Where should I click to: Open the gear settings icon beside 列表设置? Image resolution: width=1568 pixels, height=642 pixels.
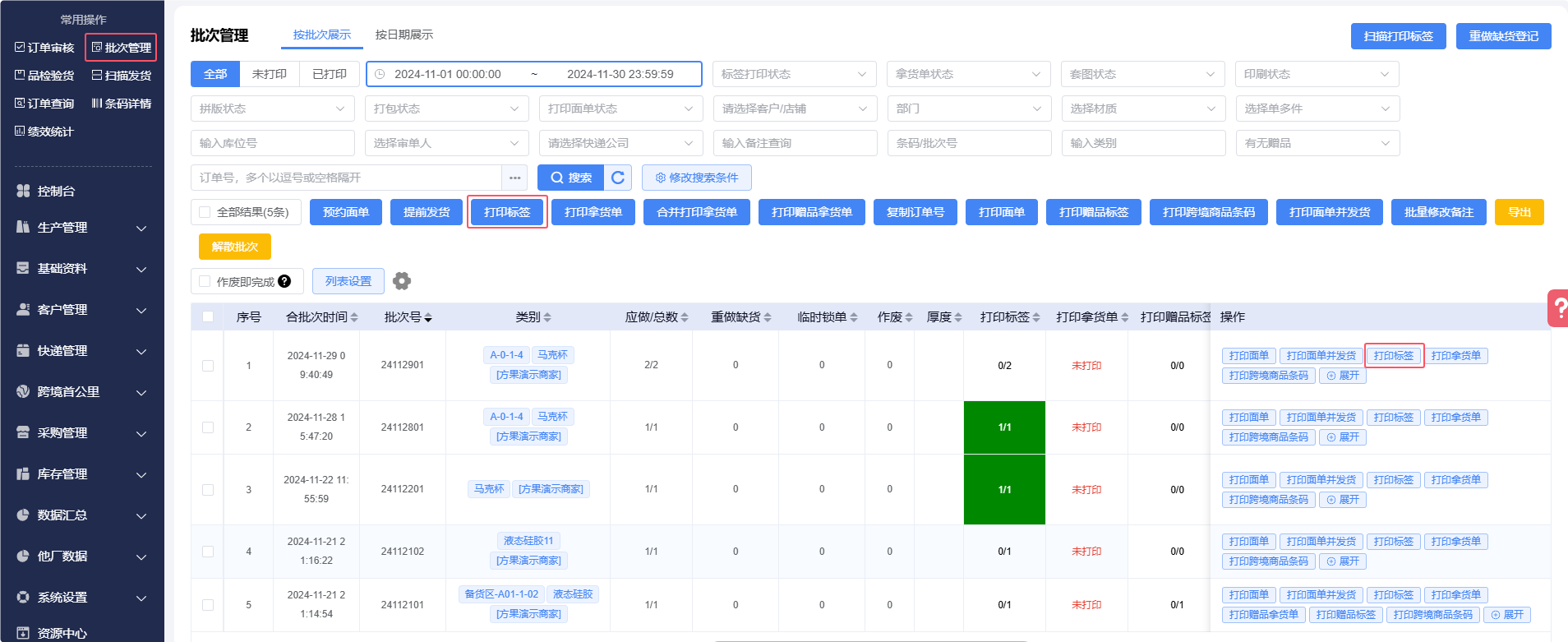(402, 281)
